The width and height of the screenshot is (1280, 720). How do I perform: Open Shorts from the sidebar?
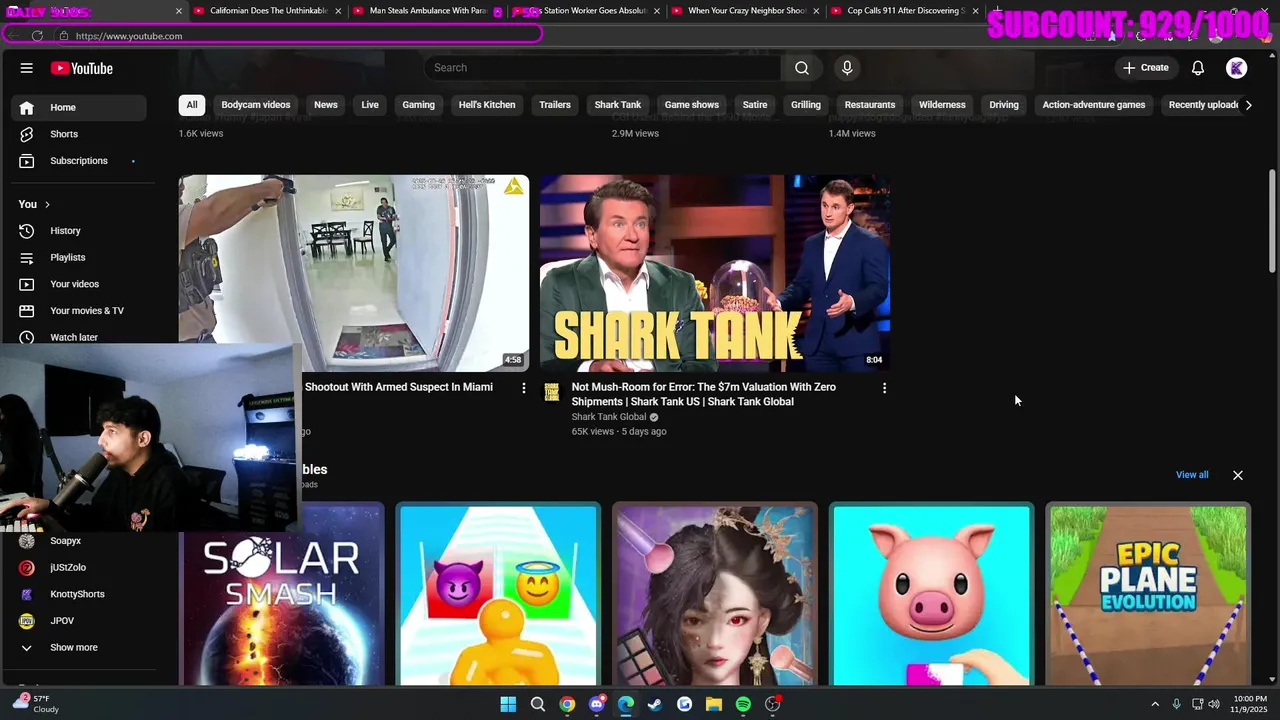coord(80,134)
